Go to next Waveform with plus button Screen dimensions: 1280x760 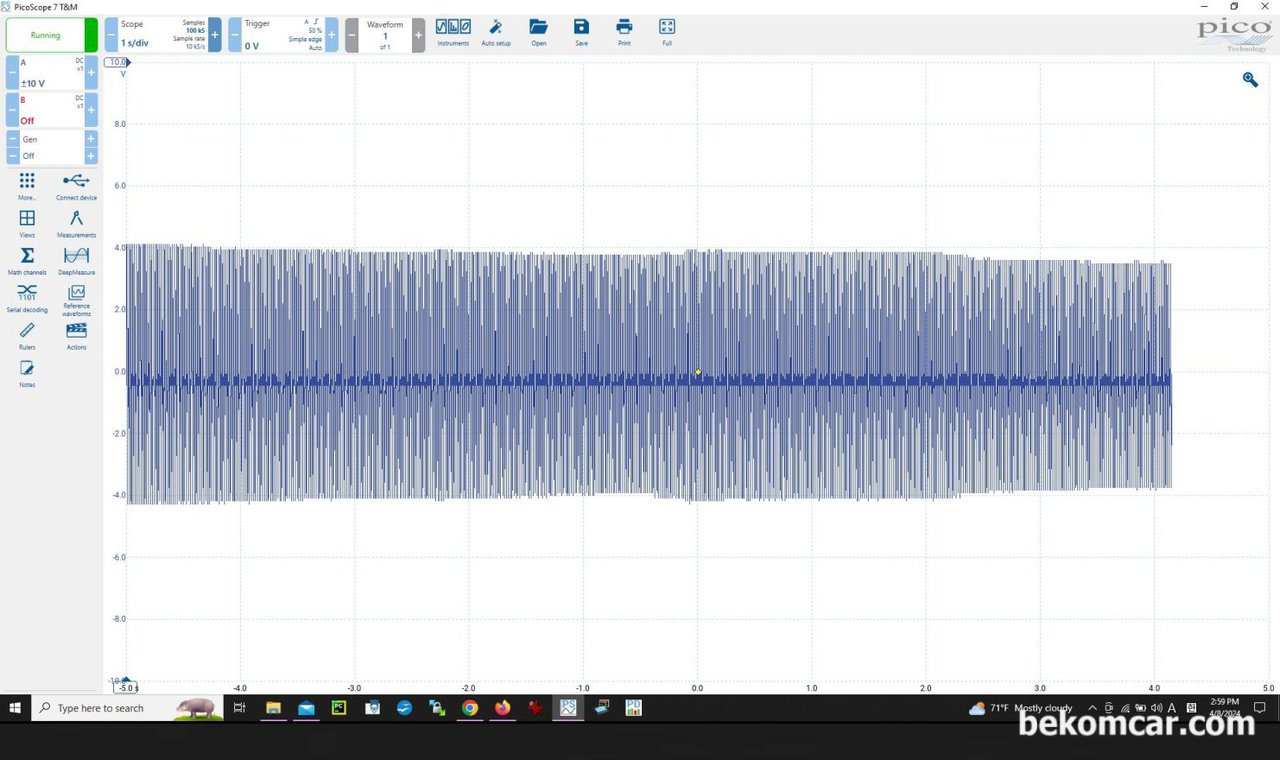pyautogui.click(x=418, y=35)
